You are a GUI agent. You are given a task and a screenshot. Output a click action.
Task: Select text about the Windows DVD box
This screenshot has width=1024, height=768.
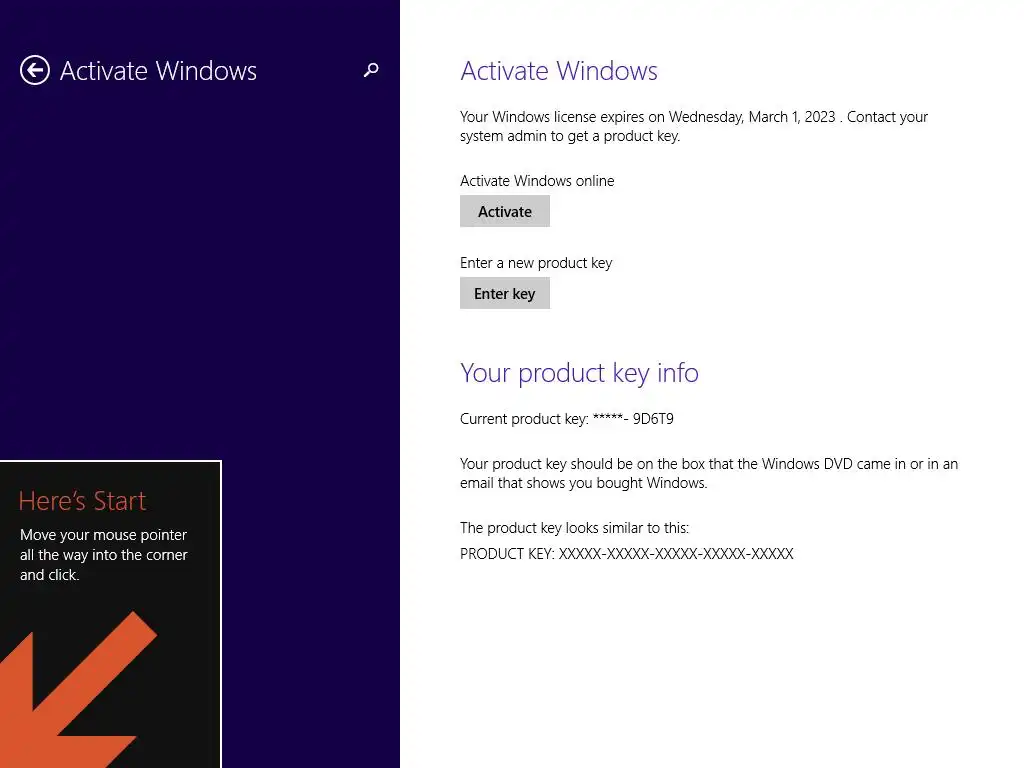pyautogui.click(x=709, y=473)
